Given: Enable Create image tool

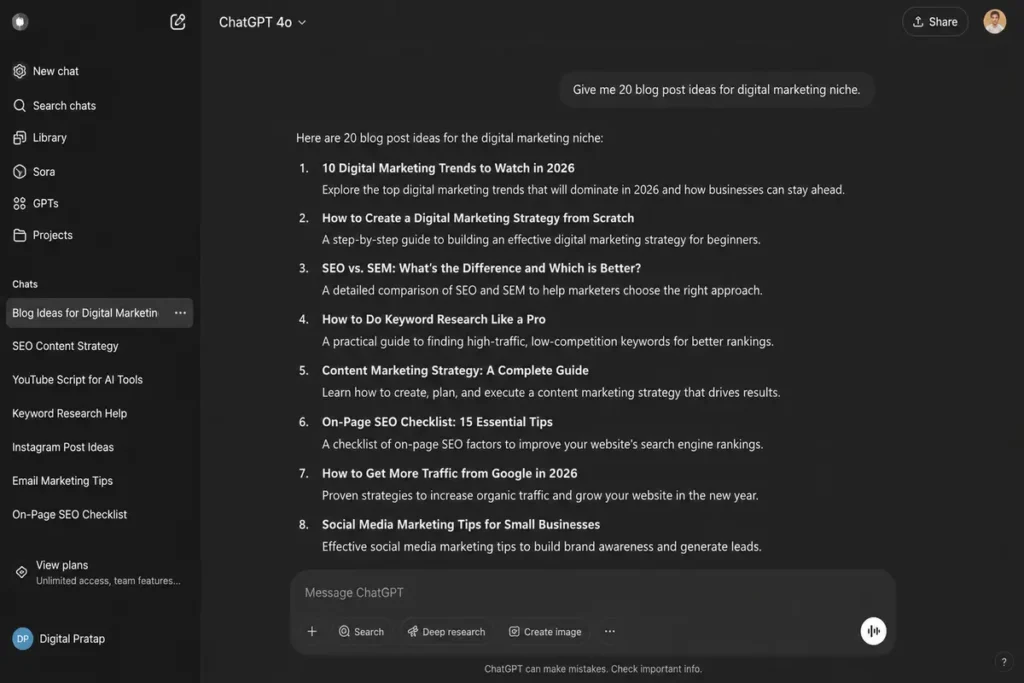Looking at the screenshot, I should click(545, 631).
